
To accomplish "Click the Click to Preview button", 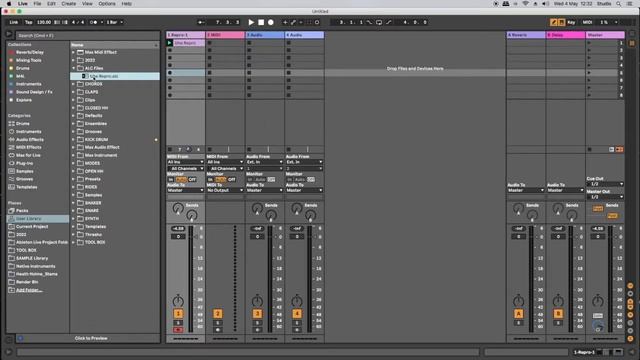I will 91,338.
